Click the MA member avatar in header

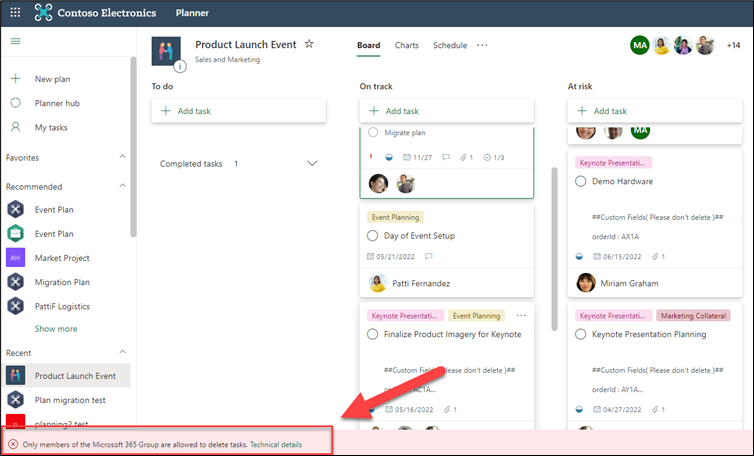click(639, 46)
